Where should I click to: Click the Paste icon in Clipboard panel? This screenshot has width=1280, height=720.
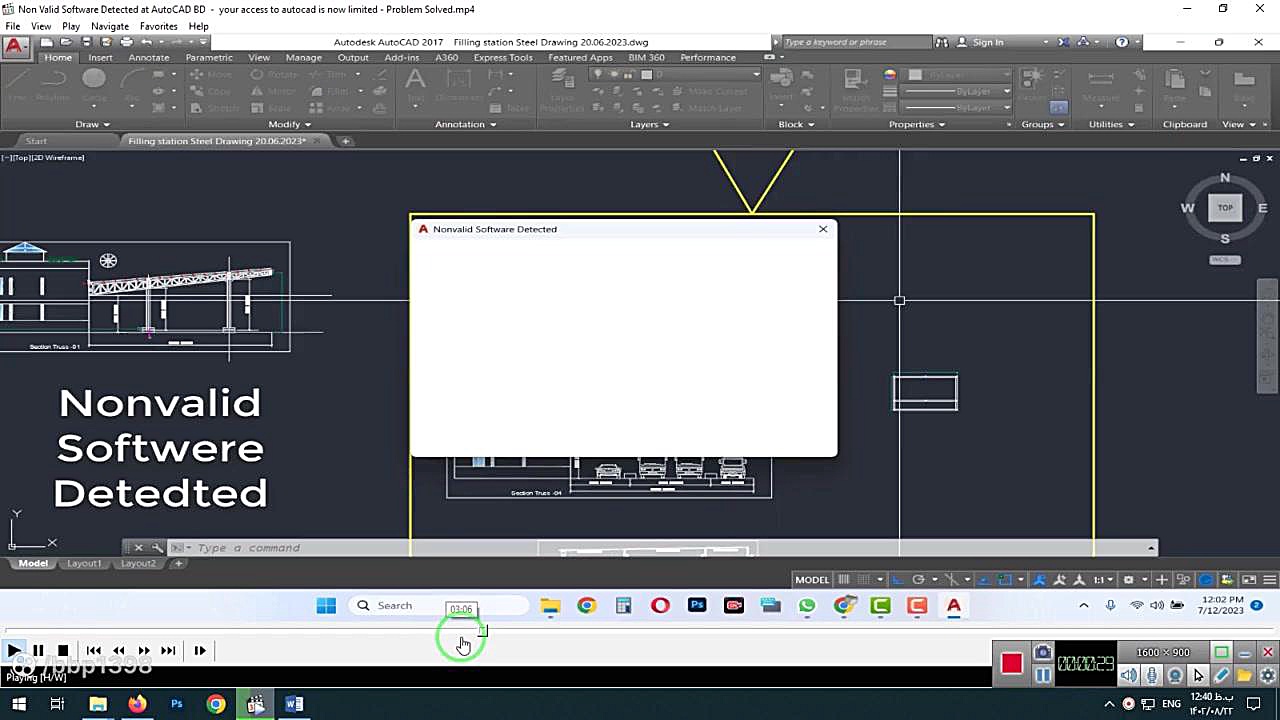coord(1176,80)
